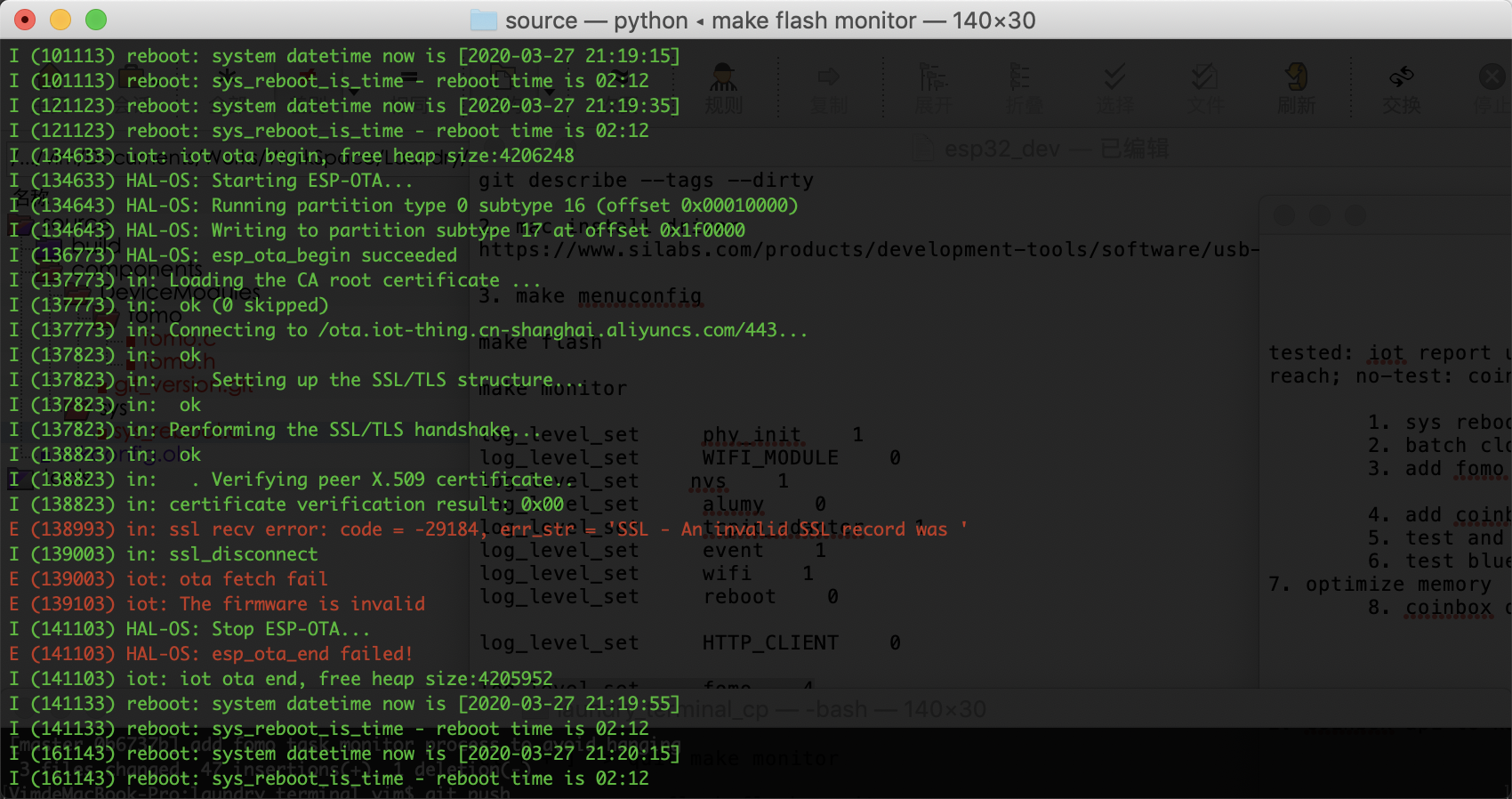This screenshot has height=799, width=1512.
Task: Close the terminal window with red button
Action: [25, 20]
